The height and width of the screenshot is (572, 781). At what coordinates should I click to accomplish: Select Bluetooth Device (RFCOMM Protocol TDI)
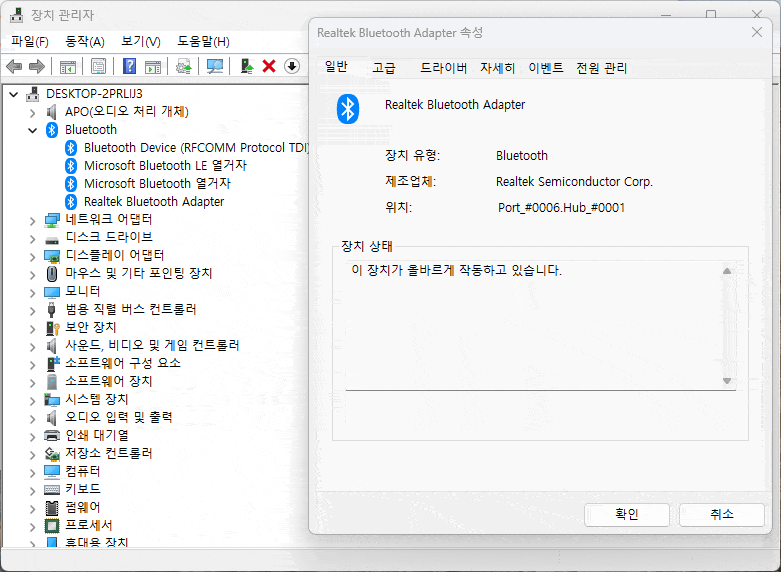point(196,148)
